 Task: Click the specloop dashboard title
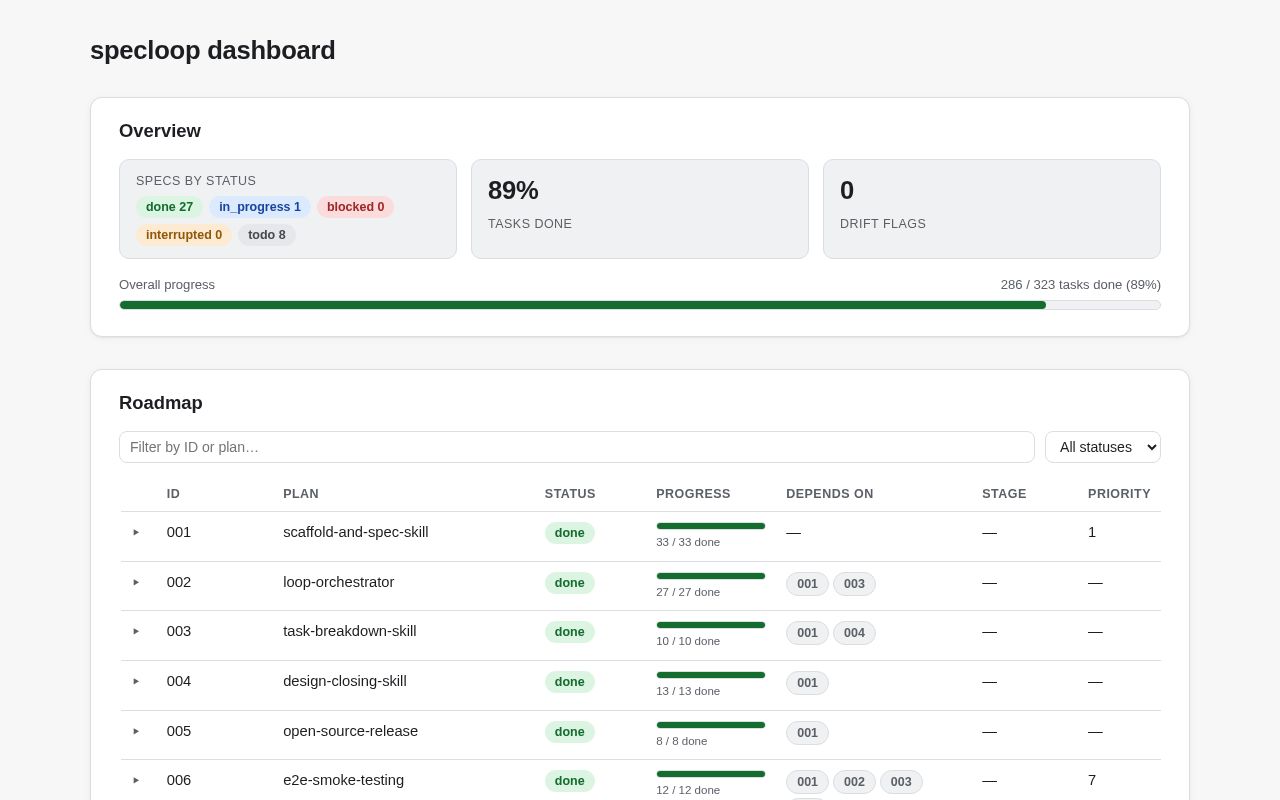click(213, 50)
